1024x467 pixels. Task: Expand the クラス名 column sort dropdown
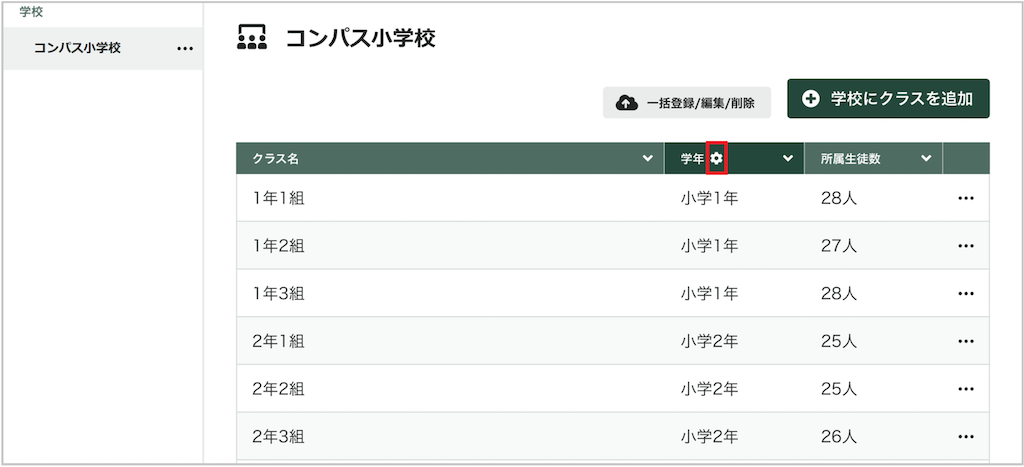coord(647,159)
